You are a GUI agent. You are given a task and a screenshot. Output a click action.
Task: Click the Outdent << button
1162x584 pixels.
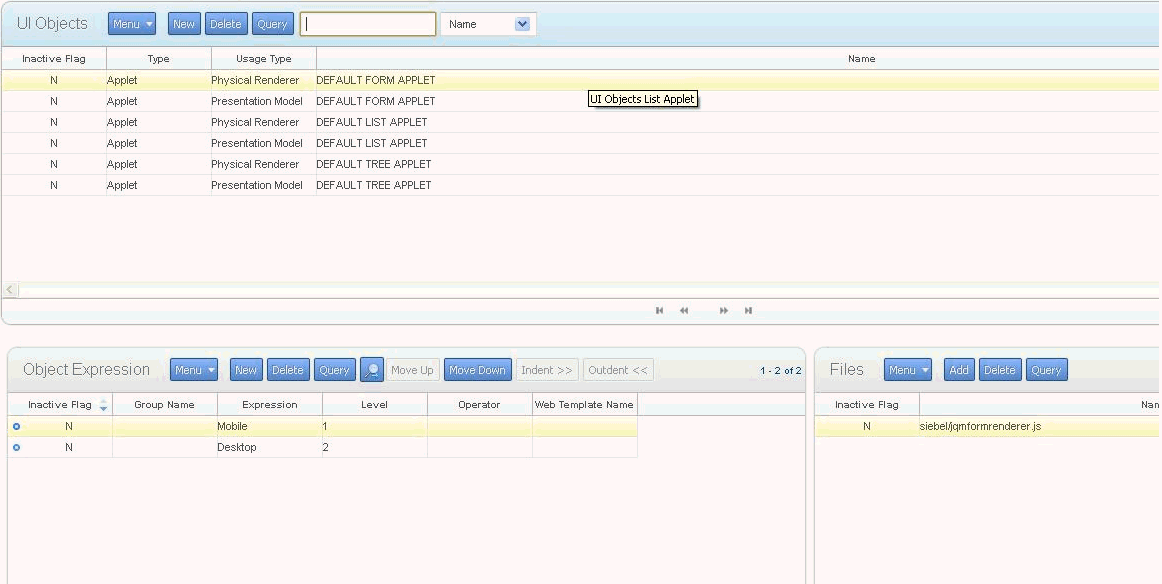(618, 370)
